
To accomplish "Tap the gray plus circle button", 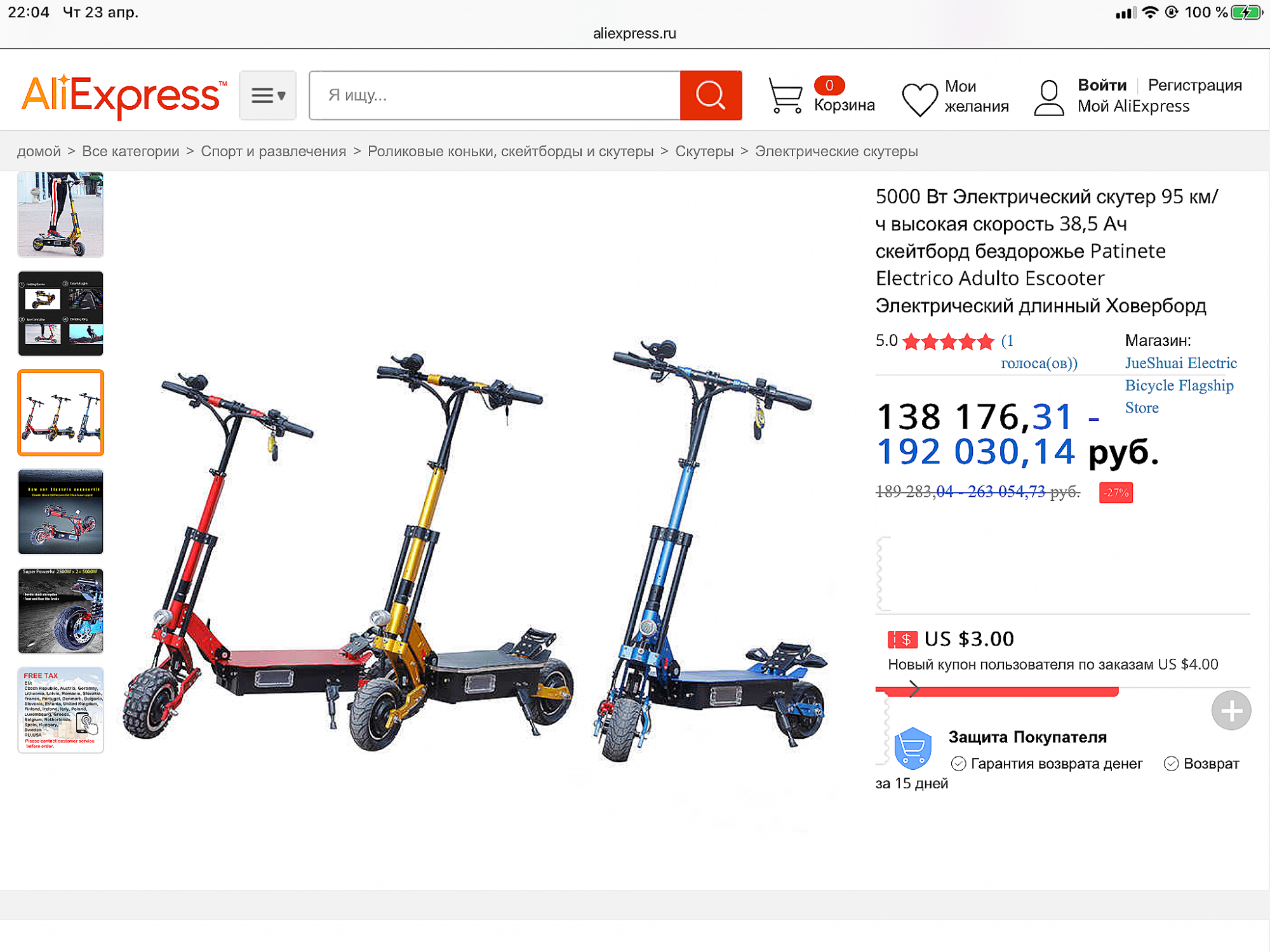I will pyautogui.click(x=1231, y=710).
